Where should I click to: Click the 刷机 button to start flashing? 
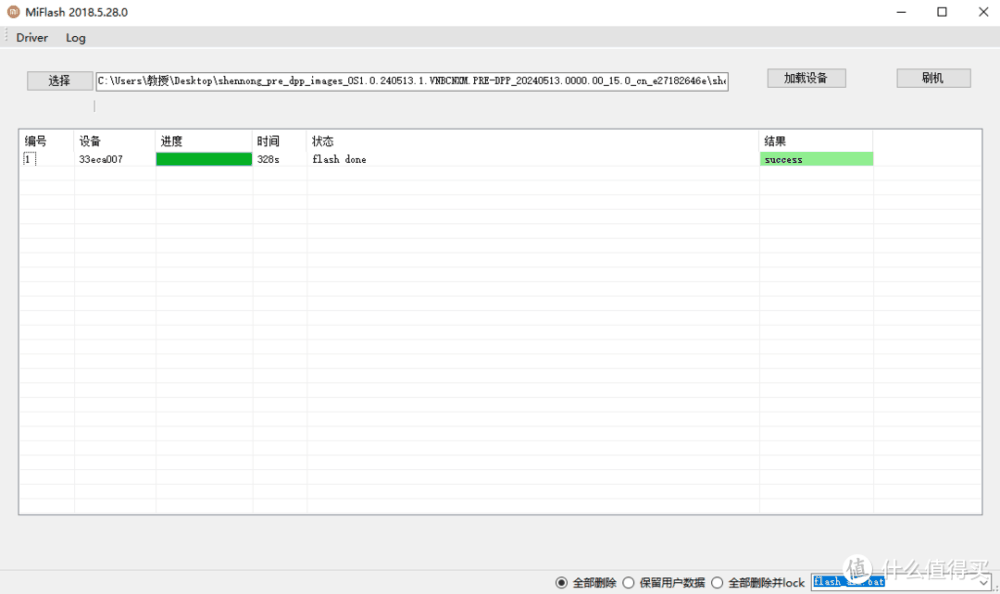point(932,77)
